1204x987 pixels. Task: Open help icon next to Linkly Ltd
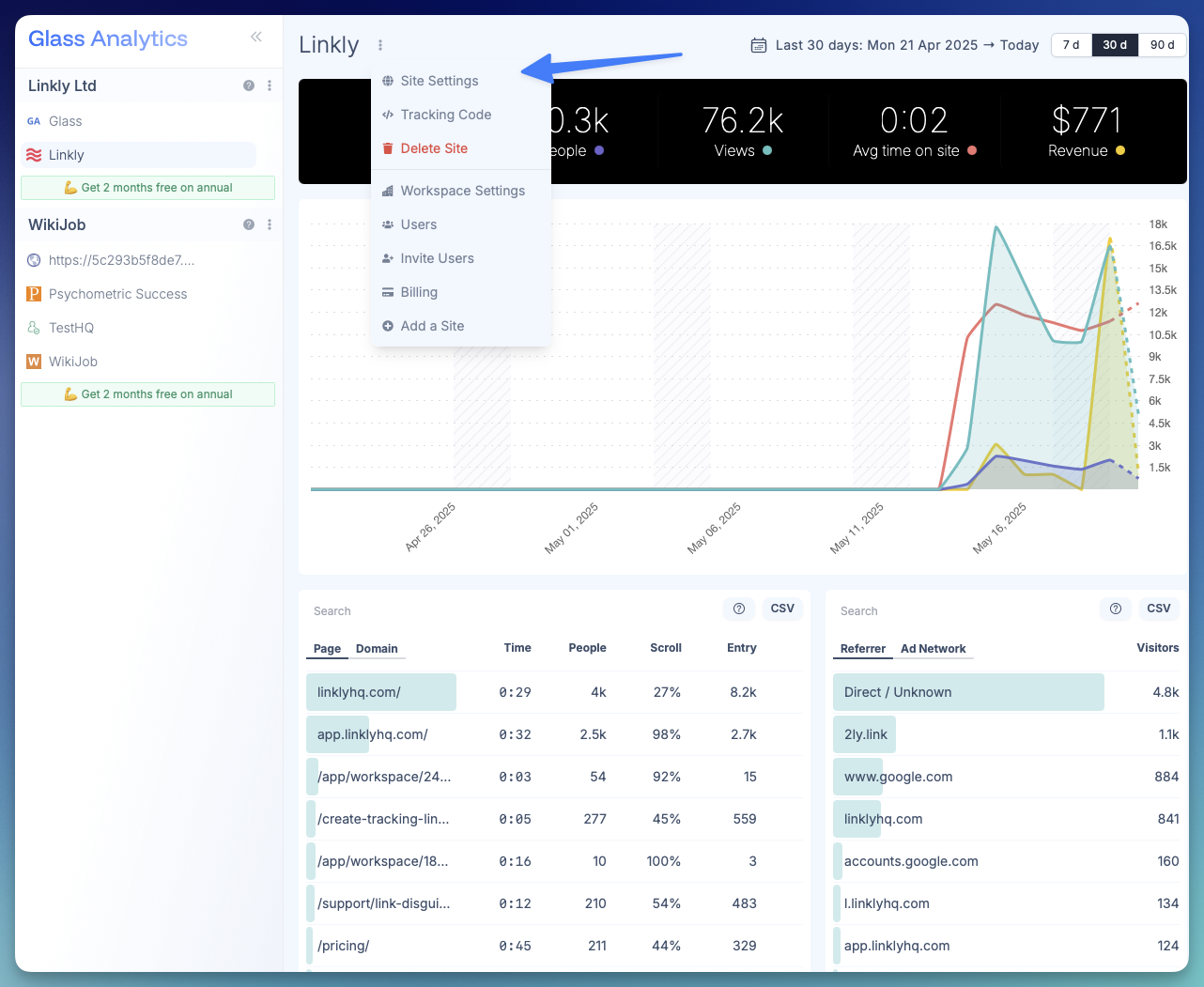click(x=249, y=85)
